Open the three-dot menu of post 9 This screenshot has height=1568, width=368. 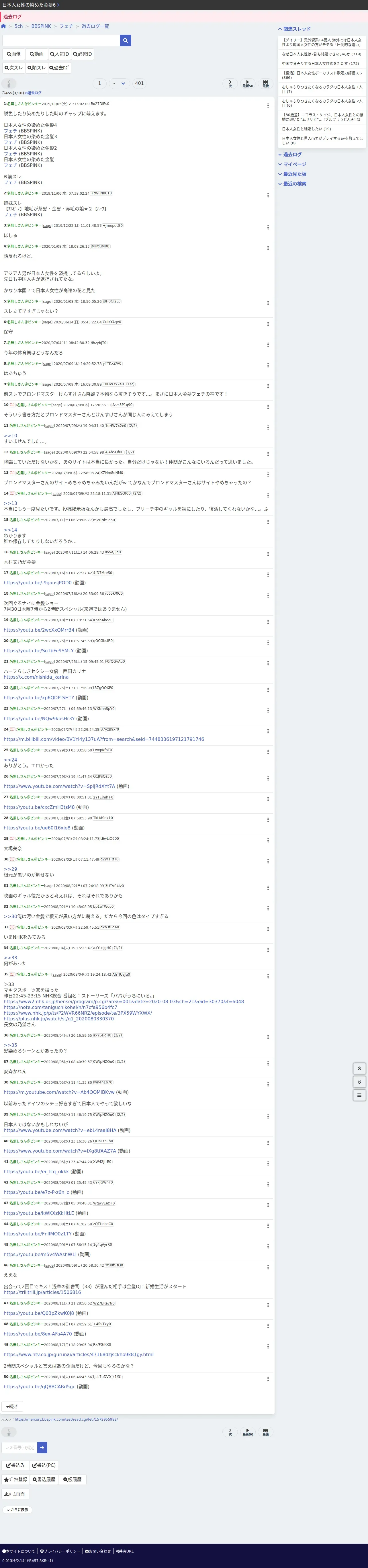click(x=268, y=386)
